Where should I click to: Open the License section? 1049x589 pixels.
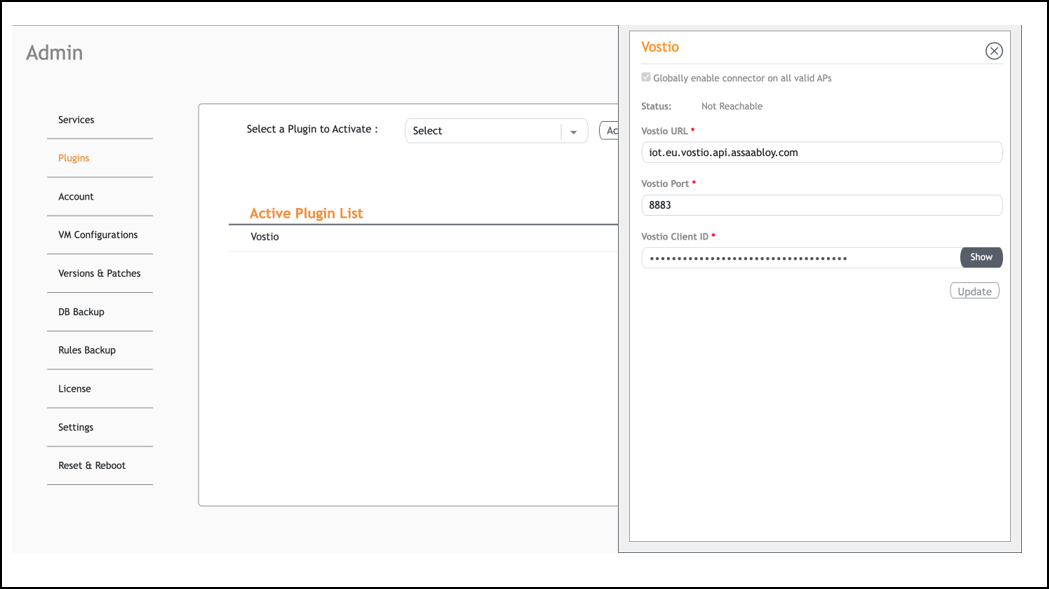coord(74,389)
